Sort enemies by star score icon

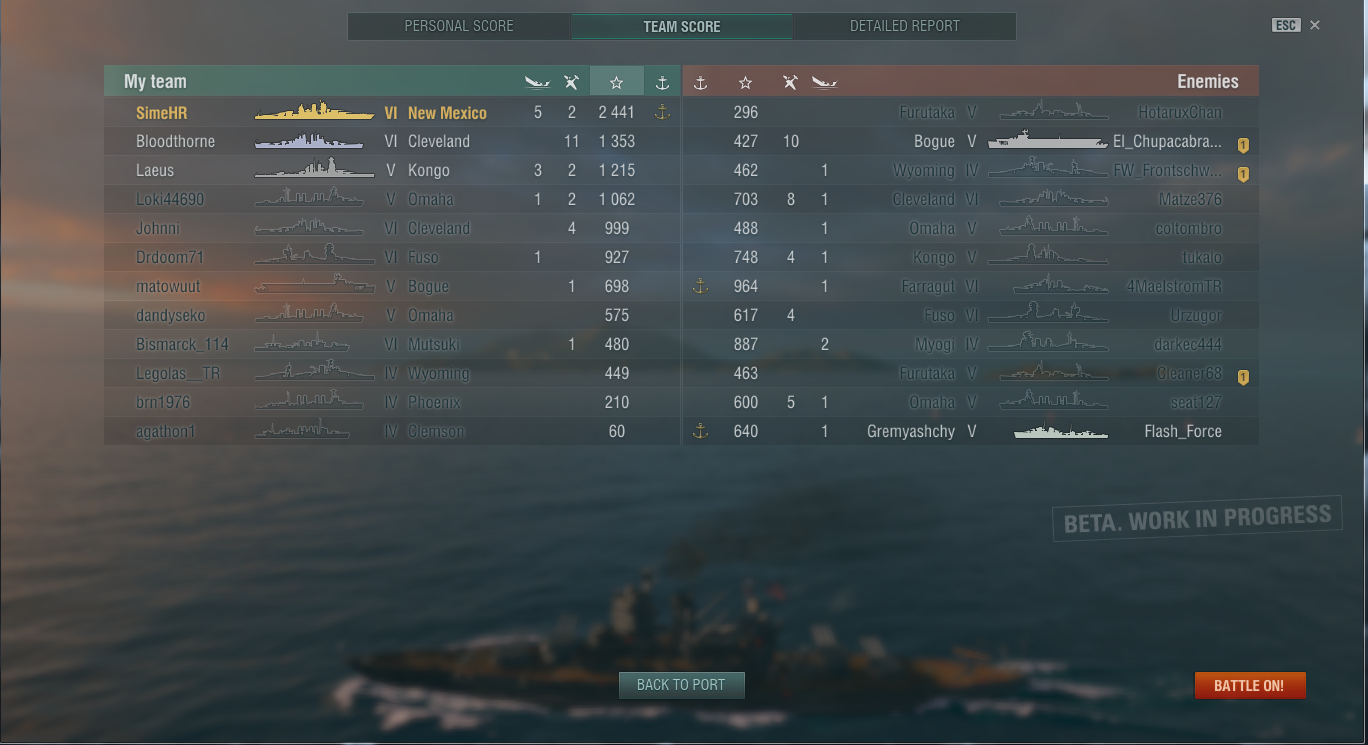pyautogui.click(x=745, y=82)
